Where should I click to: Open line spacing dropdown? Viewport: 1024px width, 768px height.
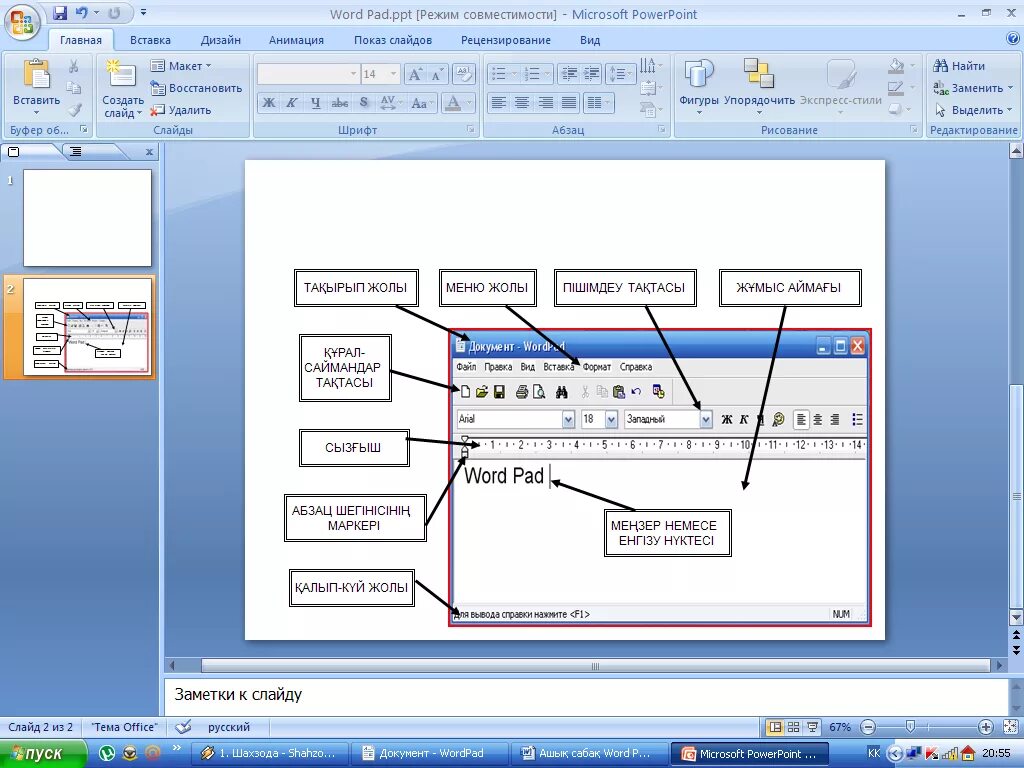tap(630, 74)
